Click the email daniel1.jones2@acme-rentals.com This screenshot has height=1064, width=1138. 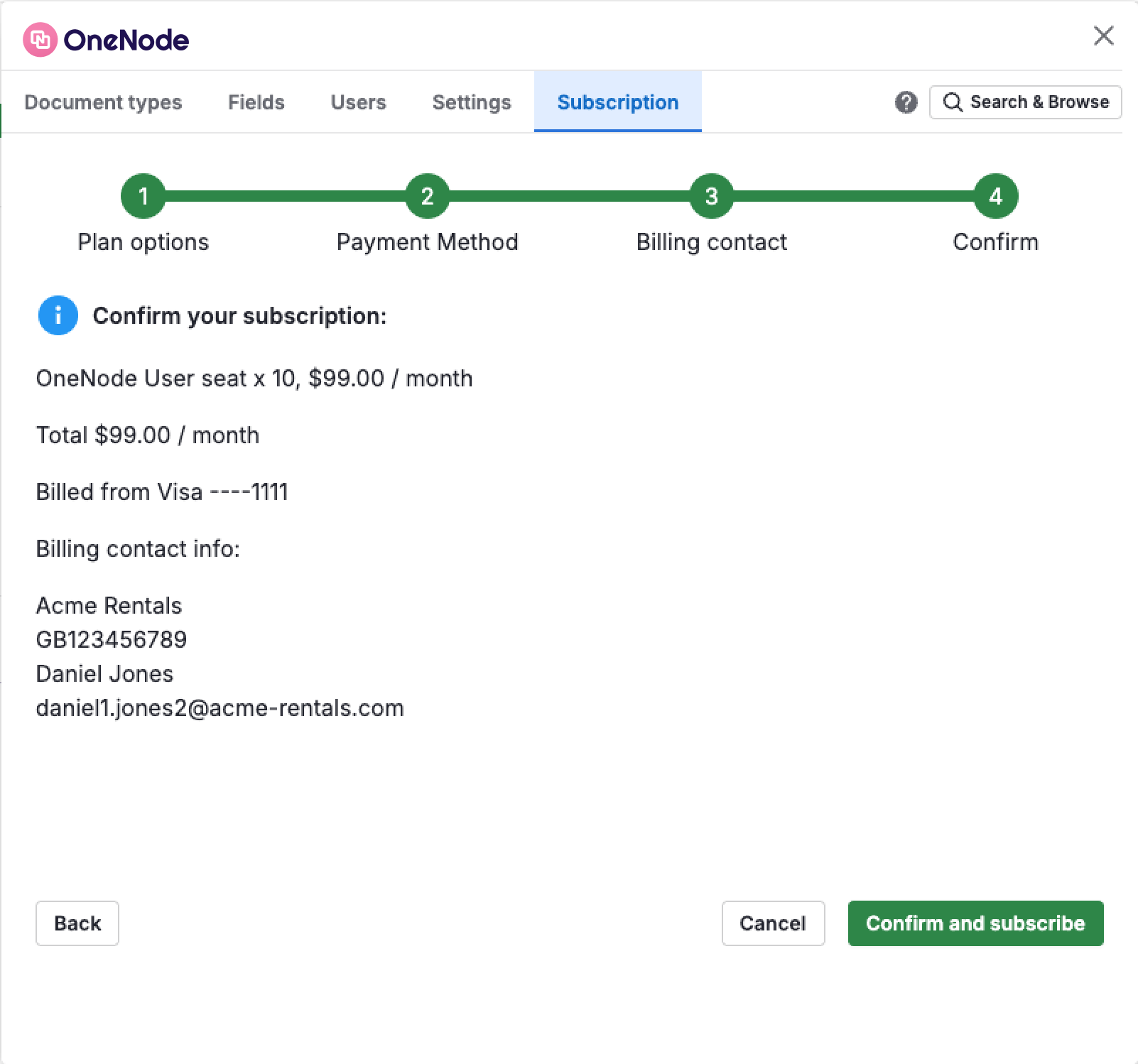click(220, 708)
